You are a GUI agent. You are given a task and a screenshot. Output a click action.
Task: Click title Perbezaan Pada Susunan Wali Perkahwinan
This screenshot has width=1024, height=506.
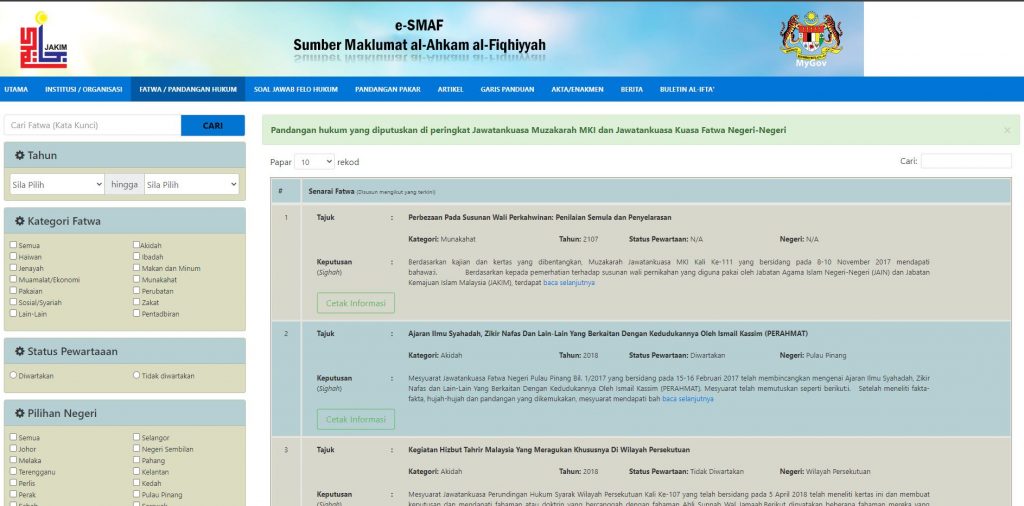539,217
